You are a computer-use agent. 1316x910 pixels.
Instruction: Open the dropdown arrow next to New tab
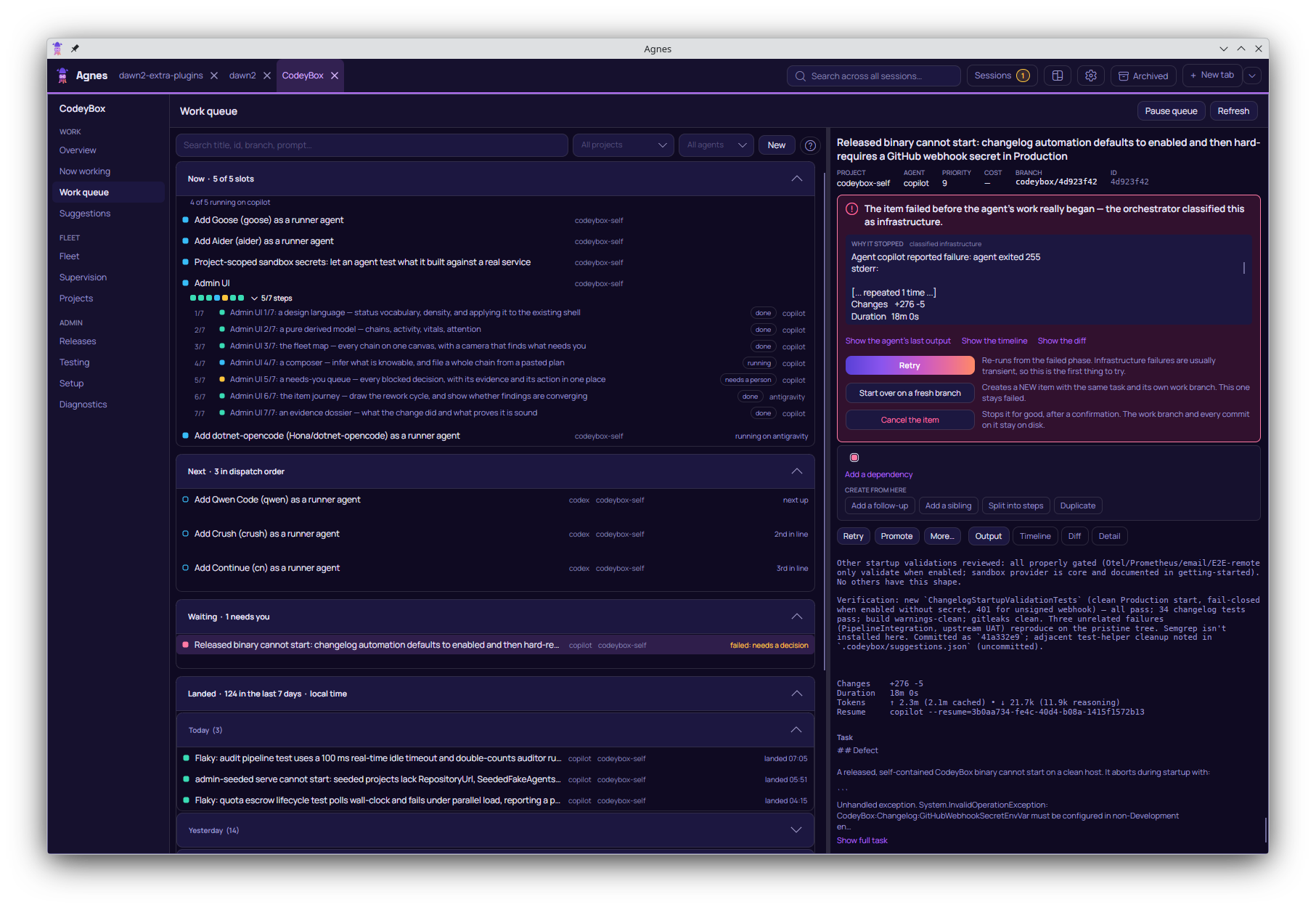tap(1251, 76)
